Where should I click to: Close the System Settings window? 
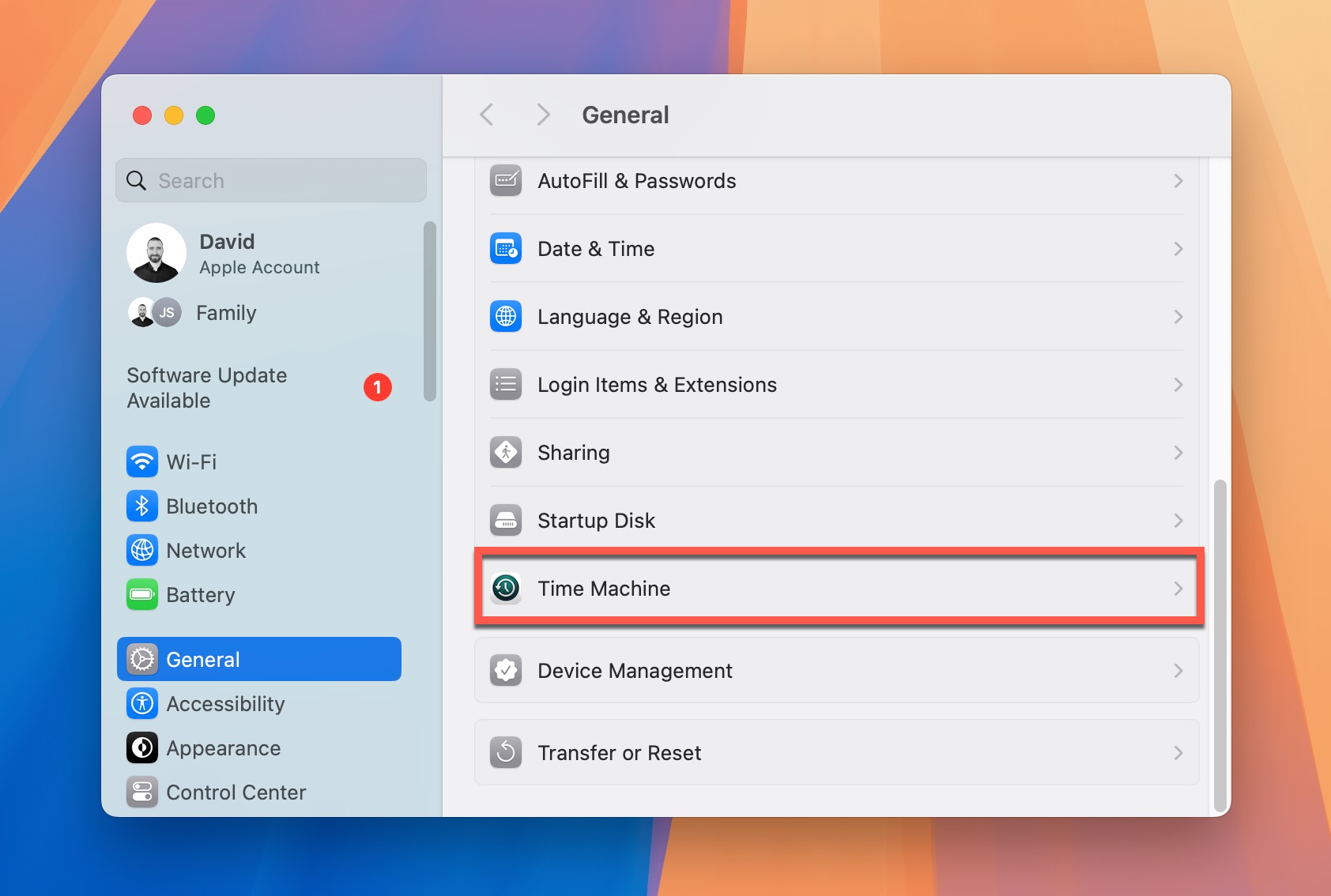click(x=142, y=115)
